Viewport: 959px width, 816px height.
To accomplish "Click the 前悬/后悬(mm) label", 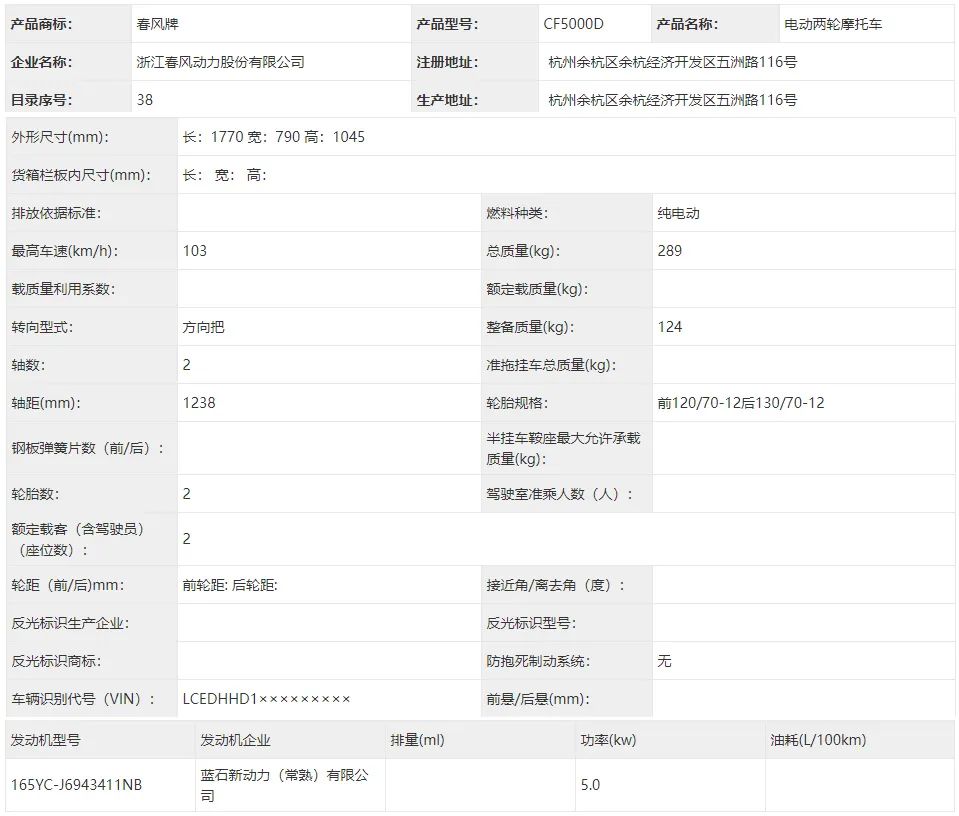I will tap(538, 699).
